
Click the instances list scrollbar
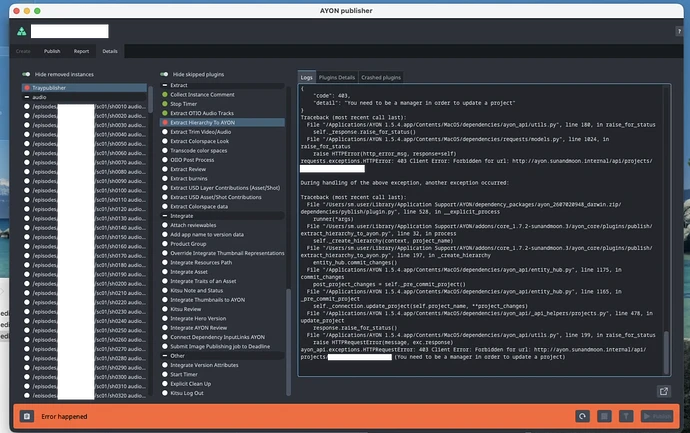coord(150,99)
